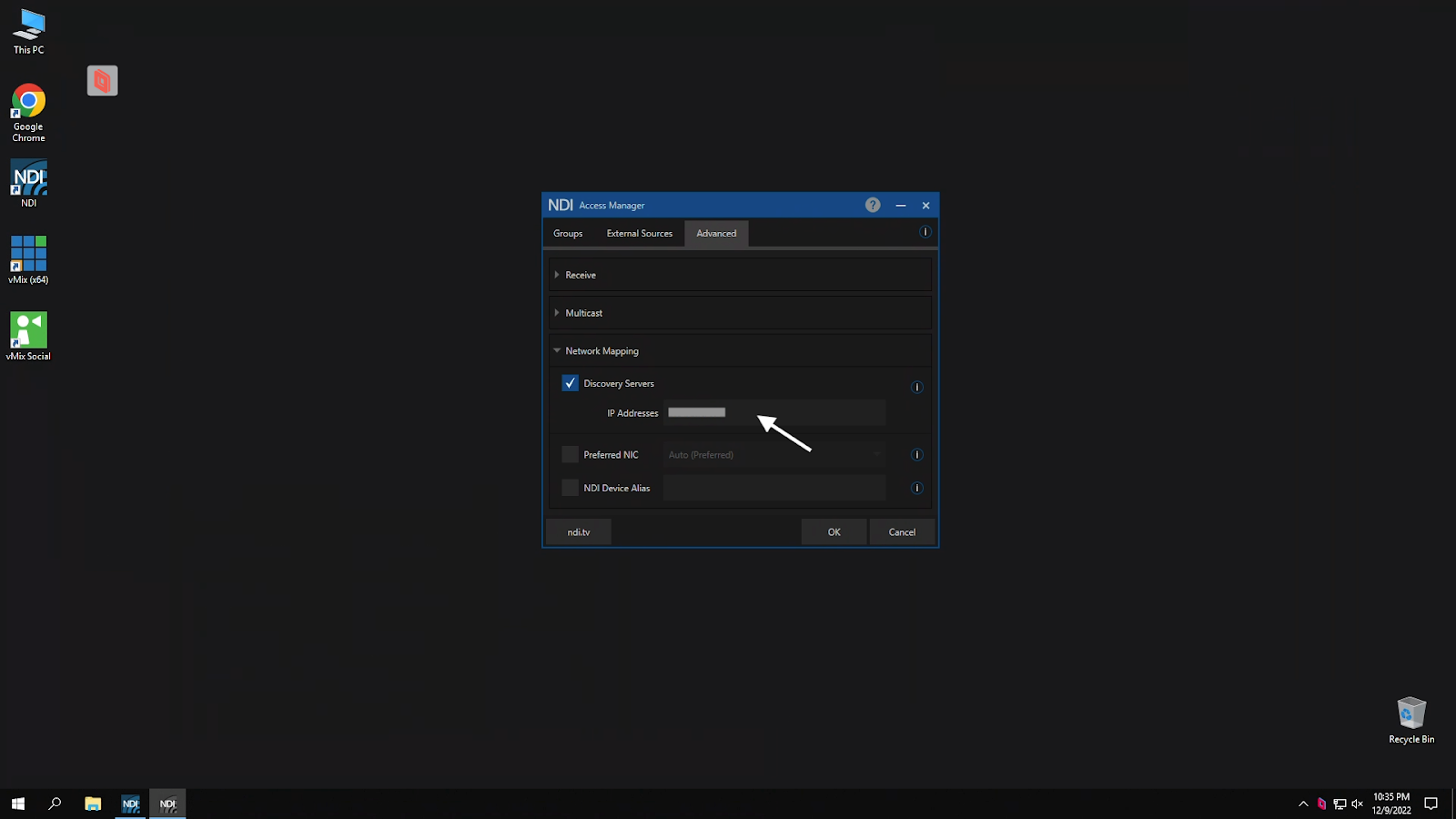1456x819 pixels.
Task: Expand the Multicast section
Action: point(740,313)
